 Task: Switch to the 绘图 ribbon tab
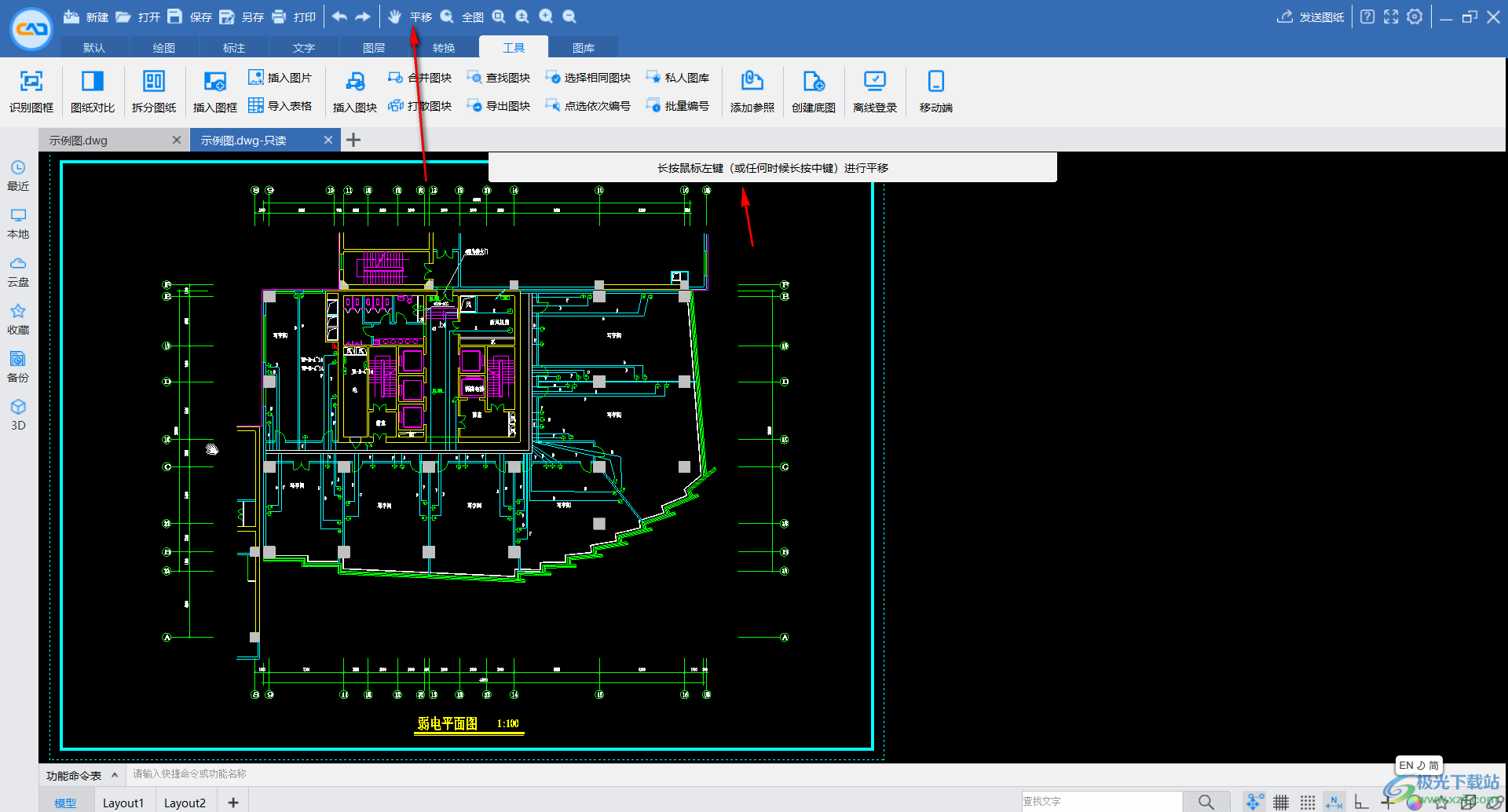coord(164,47)
